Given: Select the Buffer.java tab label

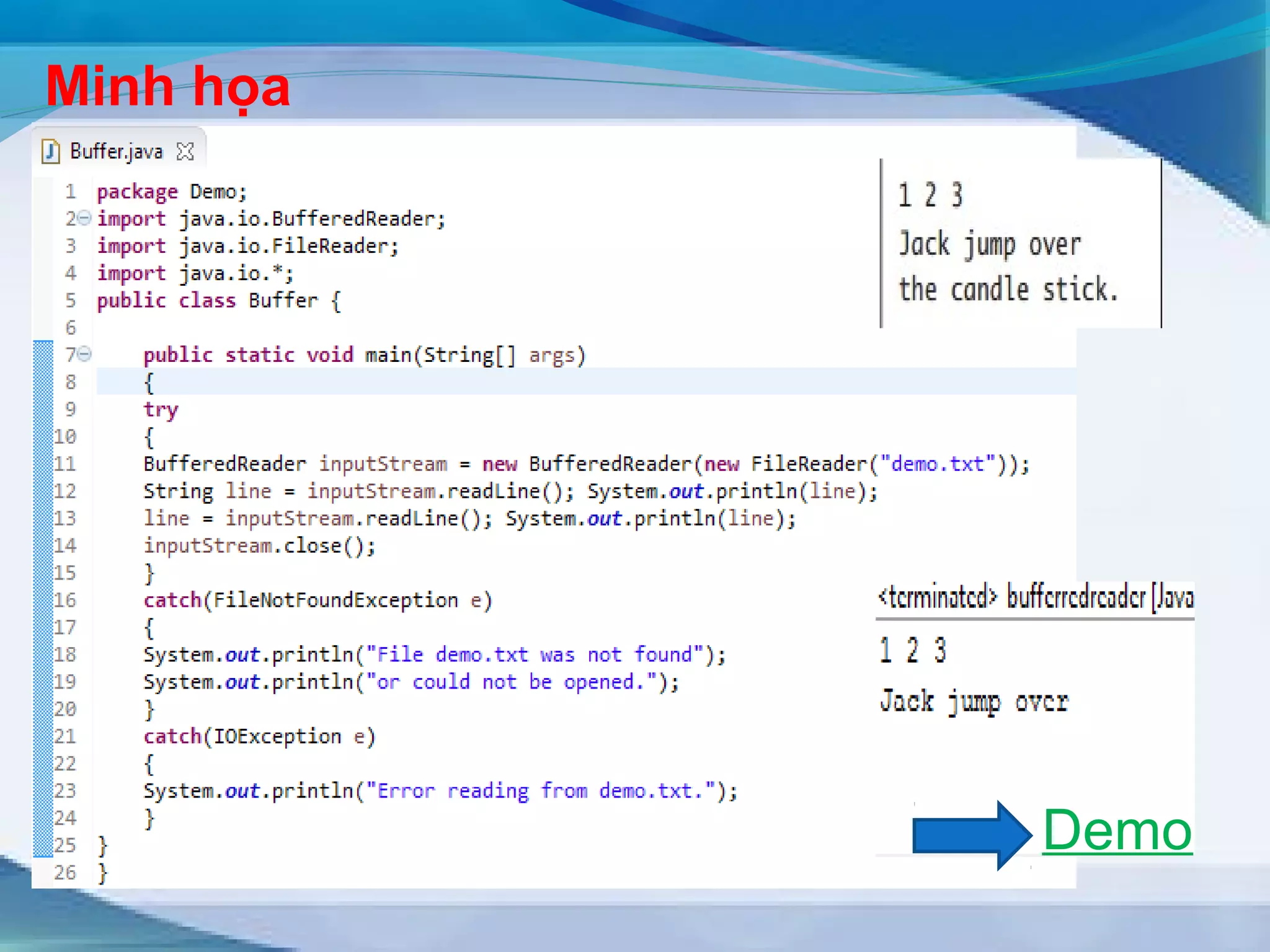Looking at the screenshot, I should [116, 151].
